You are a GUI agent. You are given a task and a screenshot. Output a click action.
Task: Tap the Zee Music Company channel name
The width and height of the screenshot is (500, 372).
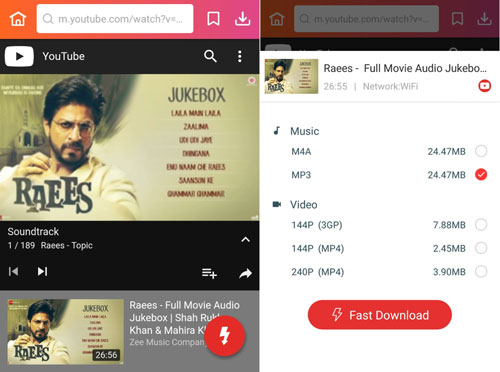pyautogui.click(x=167, y=342)
